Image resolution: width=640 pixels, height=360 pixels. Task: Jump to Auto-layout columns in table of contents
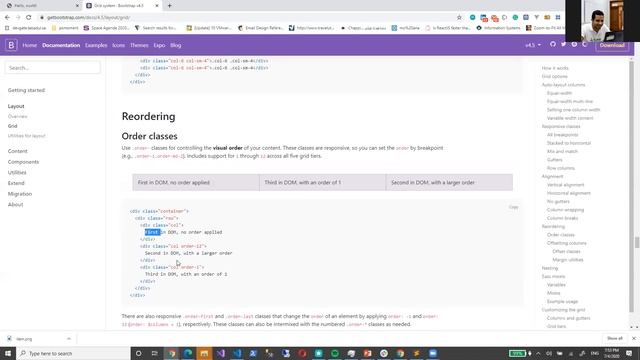click(563, 85)
